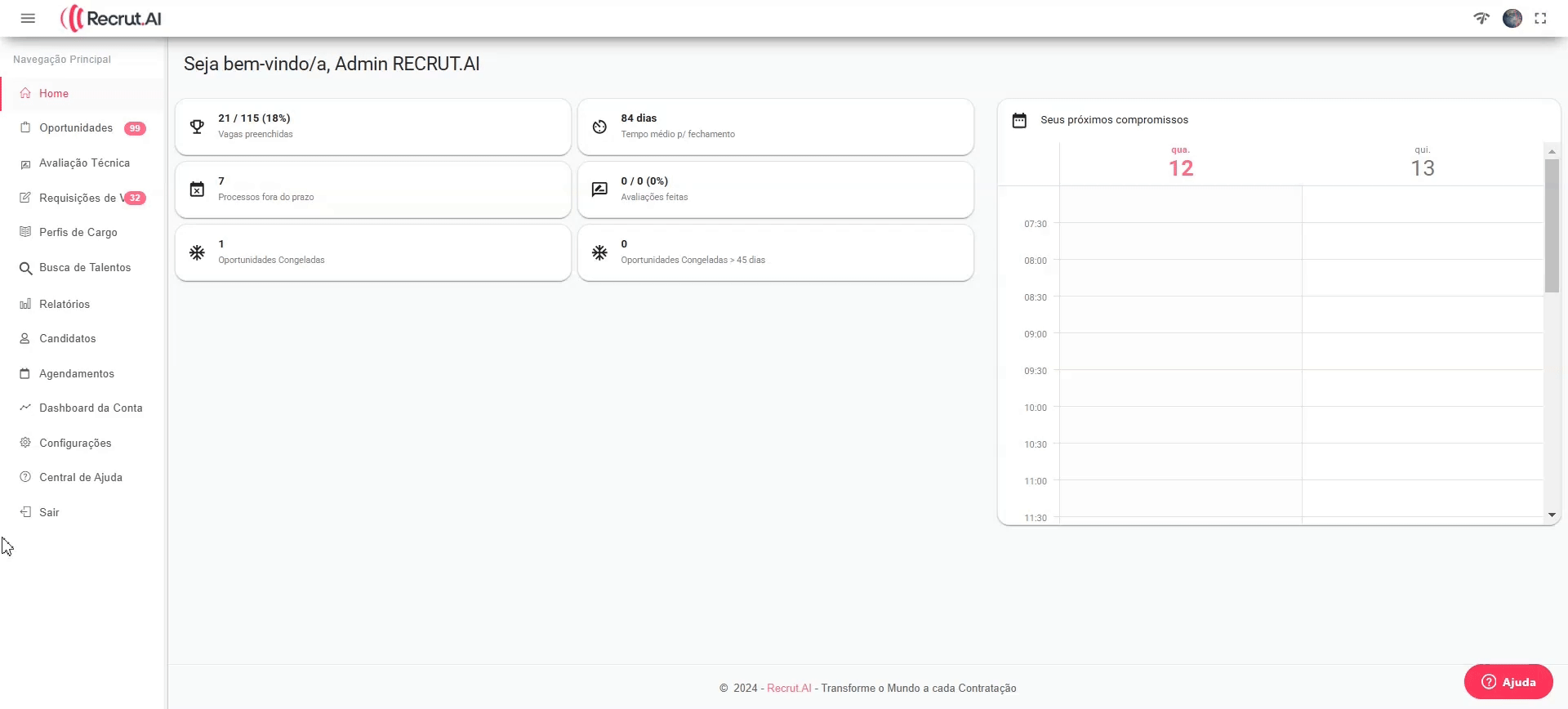Image resolution: width=1568 pixels, height=709 pixels.
Task: Click the trophy icon for filled vacancies
Action: (197, 127)
